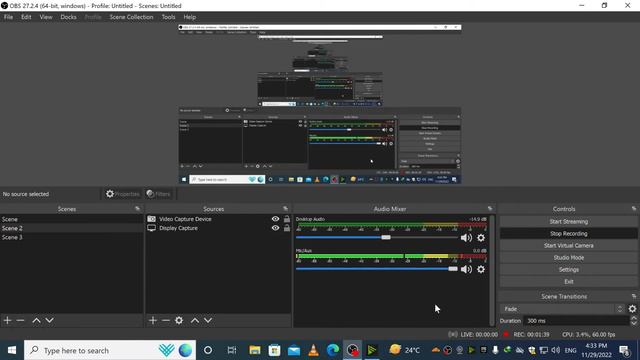Open VLC from the taskbar
Viewport: 640px width, 360px height.
point(313,350)
